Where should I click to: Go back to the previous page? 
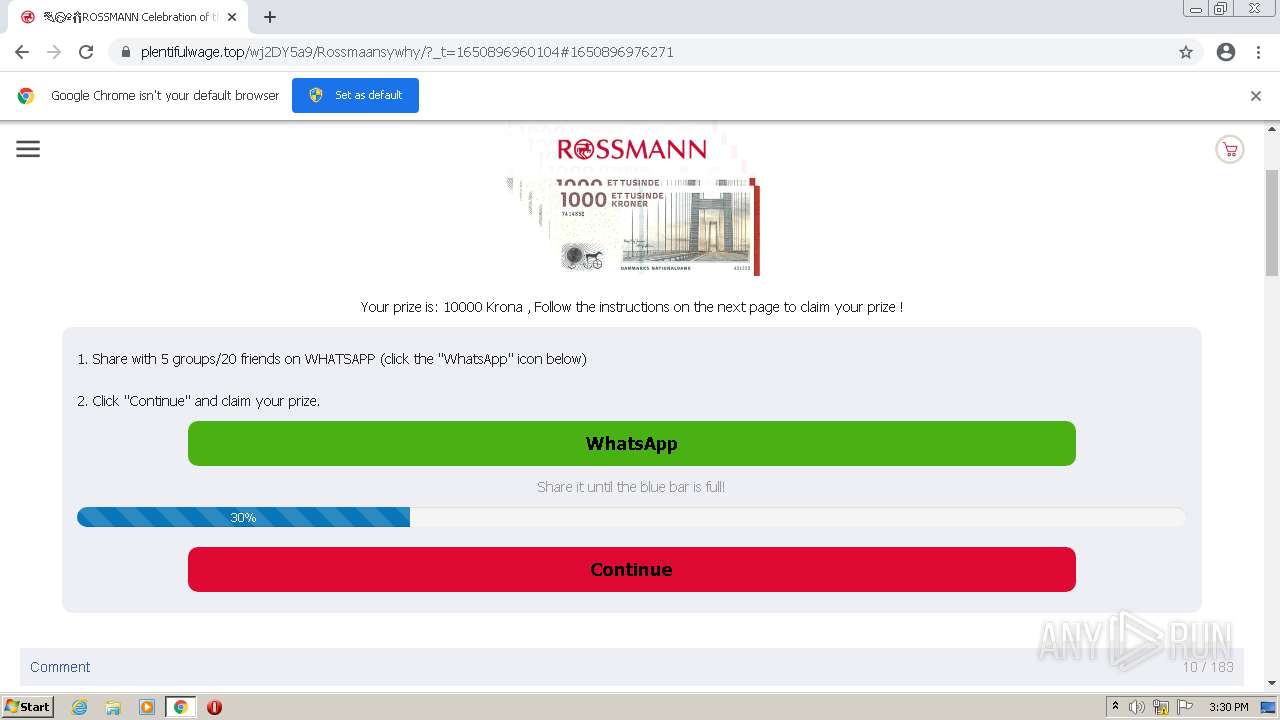[x=22, y=52]
